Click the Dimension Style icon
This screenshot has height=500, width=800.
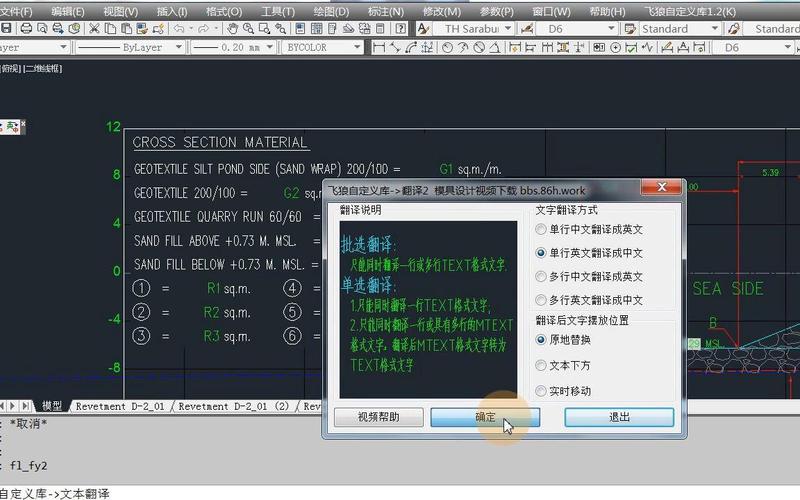[527, 29]
